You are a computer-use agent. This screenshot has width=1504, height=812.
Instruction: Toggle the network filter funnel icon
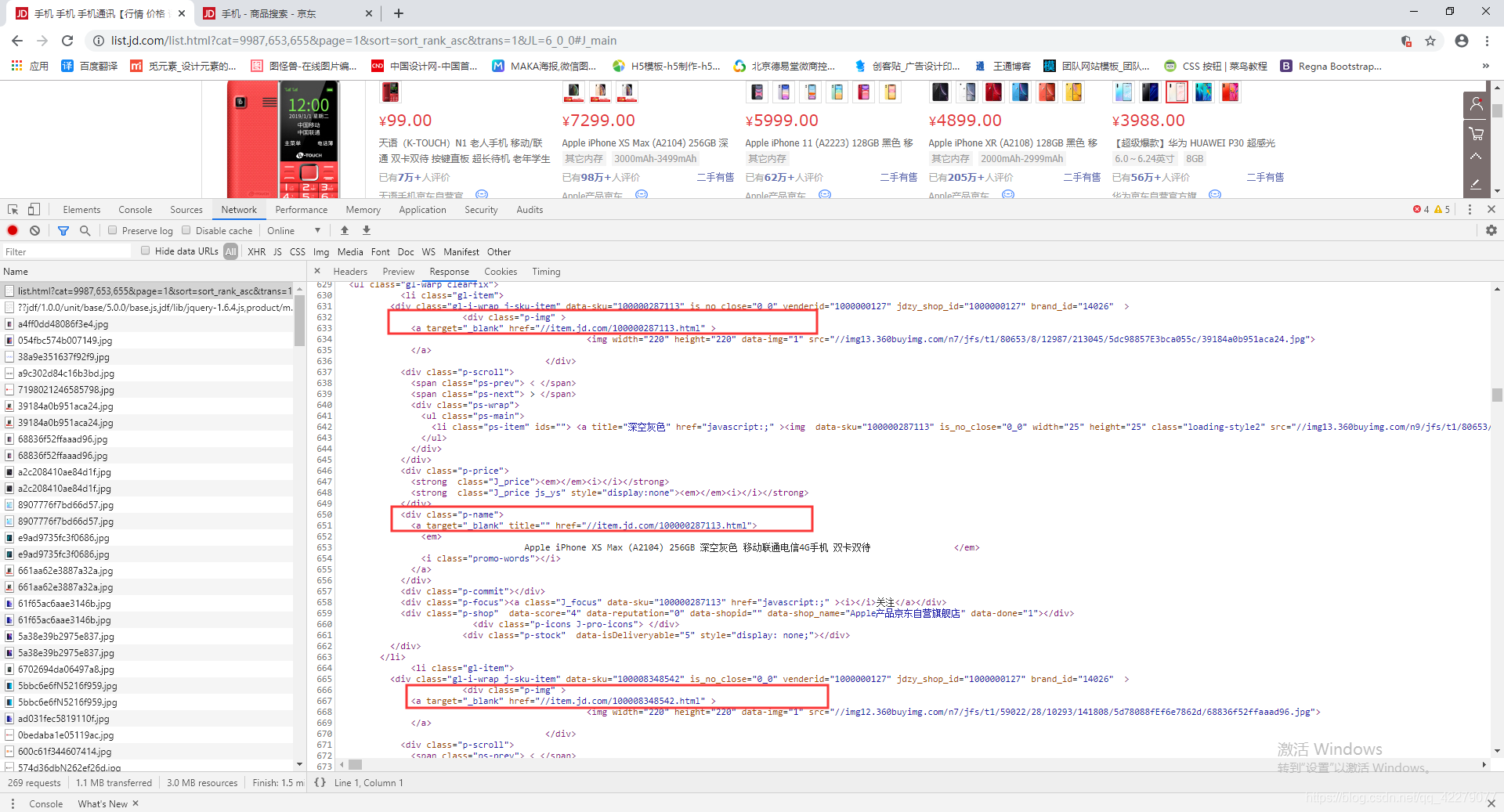[x=63, y=230]
